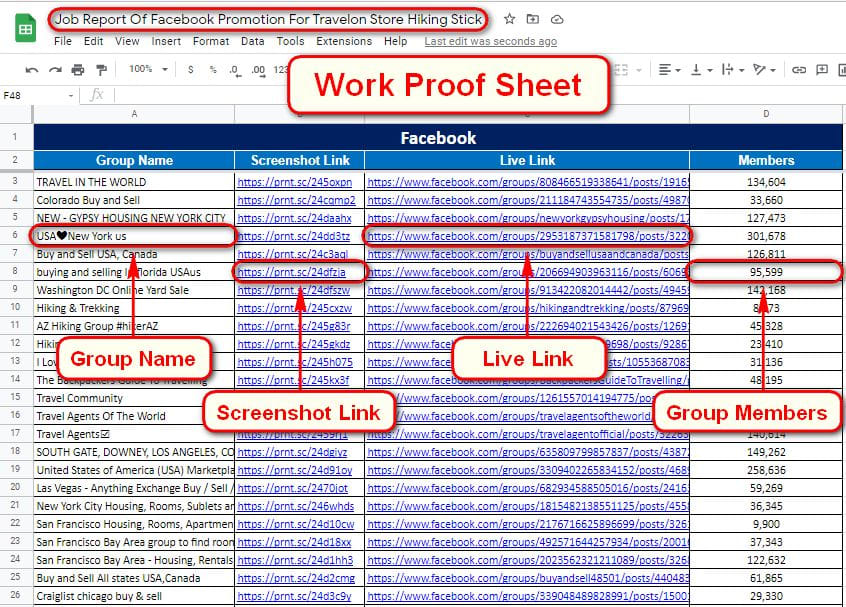Increase decimal places
Image resolution: width=846 pixels, height=607 pixels.
tap(258, 70)
